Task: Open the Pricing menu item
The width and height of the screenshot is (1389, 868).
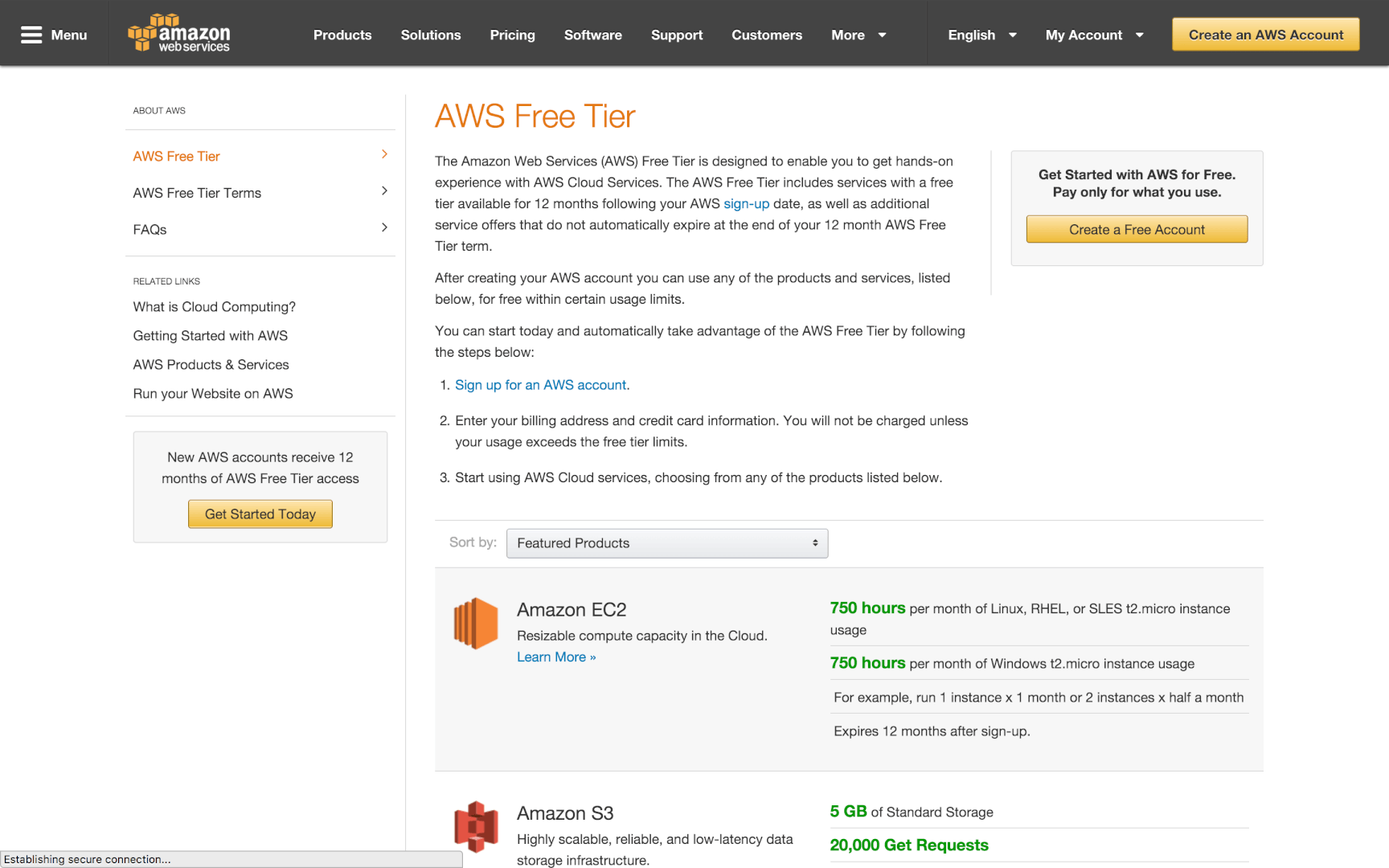Action: (512, 35)
